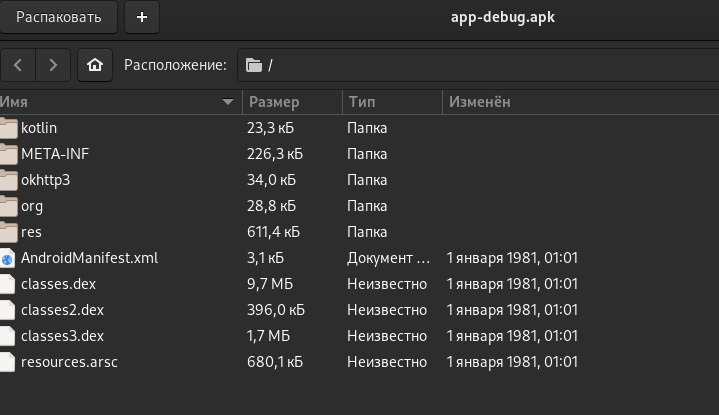The width and height of the screenshot is (719, 415).
Task: Select the res folder name
Action: coord(31,232)
